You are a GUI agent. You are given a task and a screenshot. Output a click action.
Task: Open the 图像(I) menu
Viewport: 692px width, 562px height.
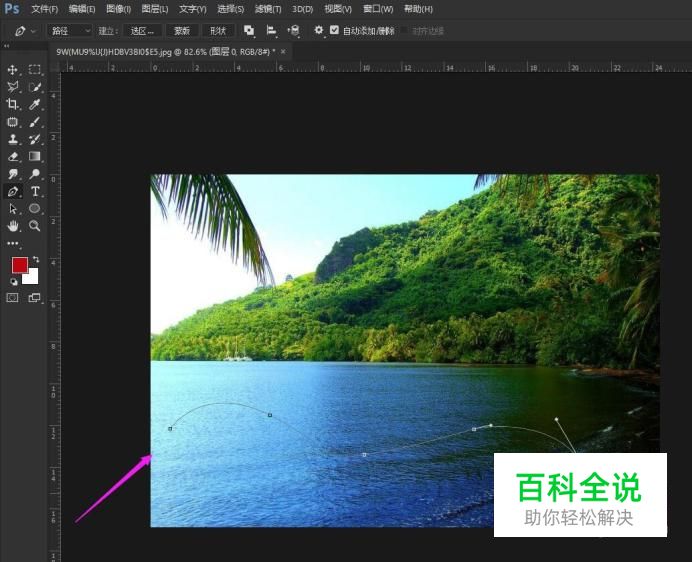tap(118, 9)
